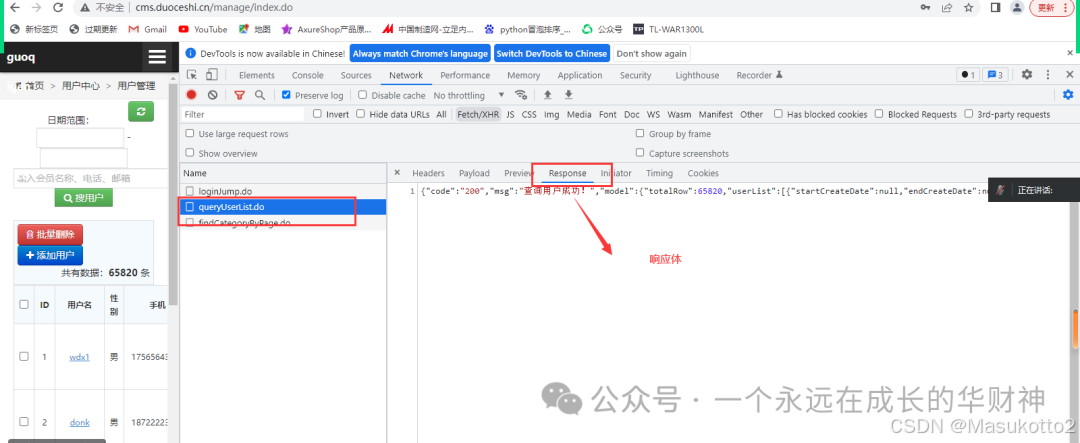The width and height of the screenshot is (1080, 443).
Task: Filter requests by JS type
Action: coord(510,114)
